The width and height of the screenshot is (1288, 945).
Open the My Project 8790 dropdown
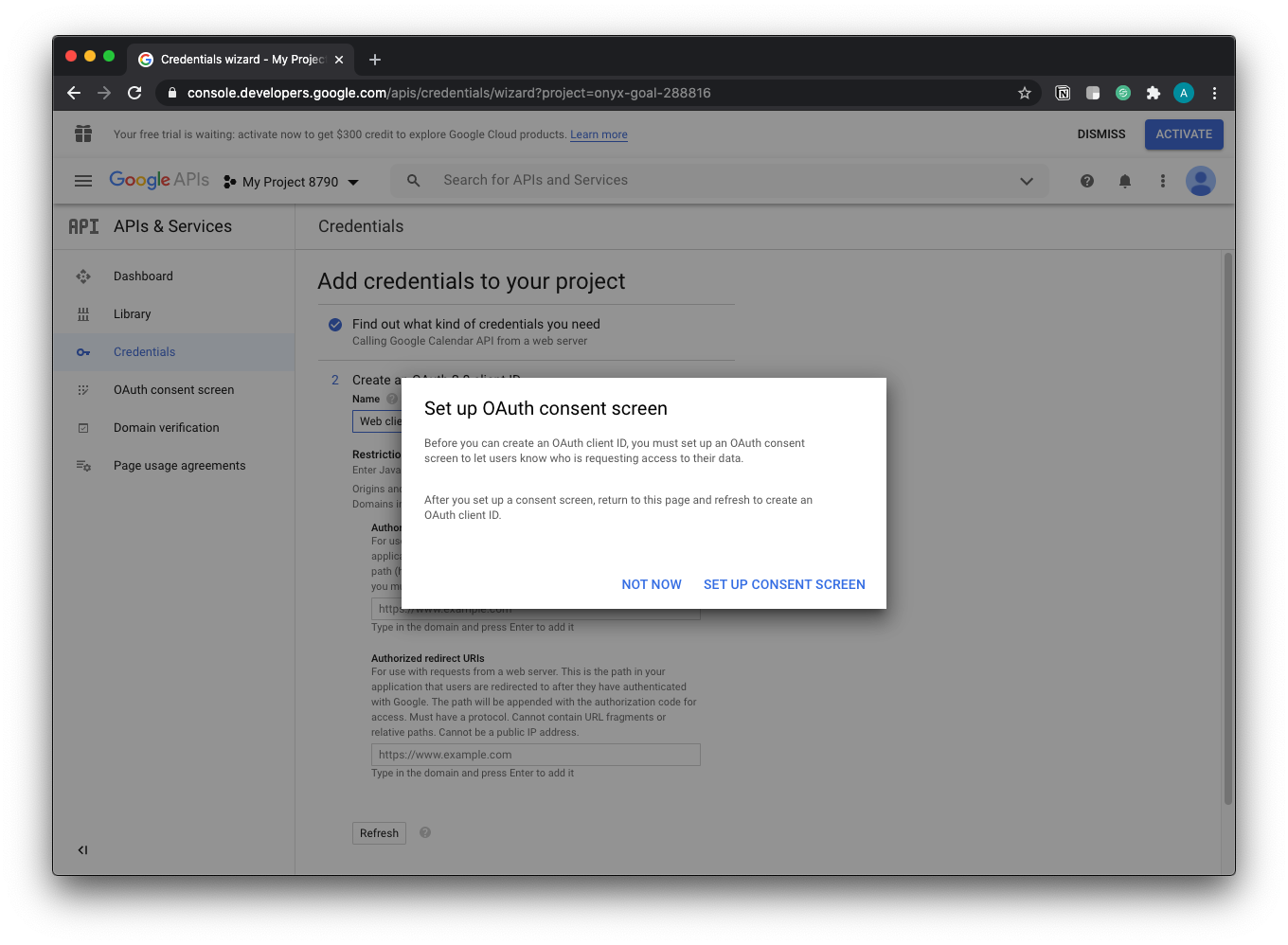pos(291,182)
